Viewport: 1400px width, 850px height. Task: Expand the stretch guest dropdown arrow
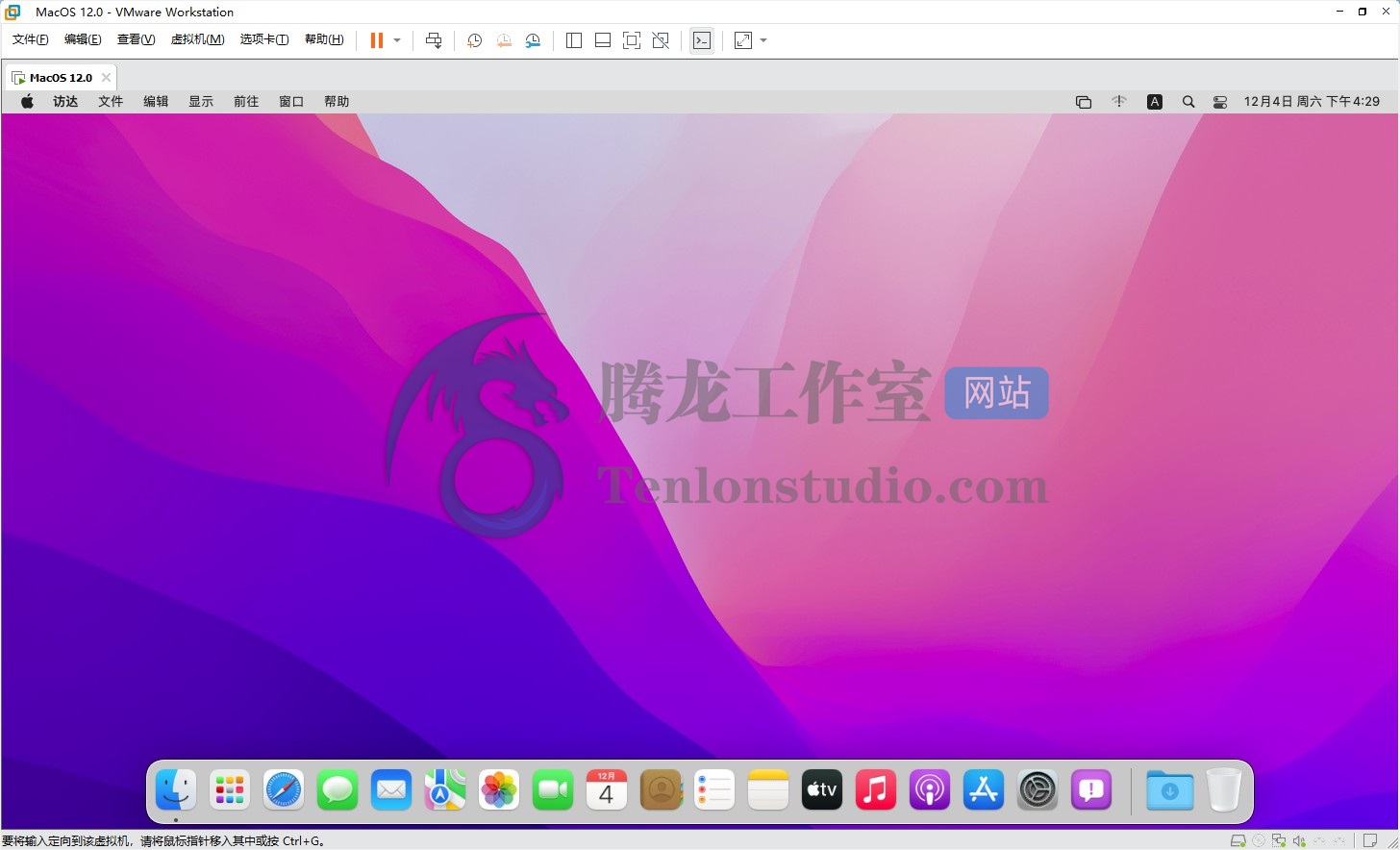pos(763,40)
